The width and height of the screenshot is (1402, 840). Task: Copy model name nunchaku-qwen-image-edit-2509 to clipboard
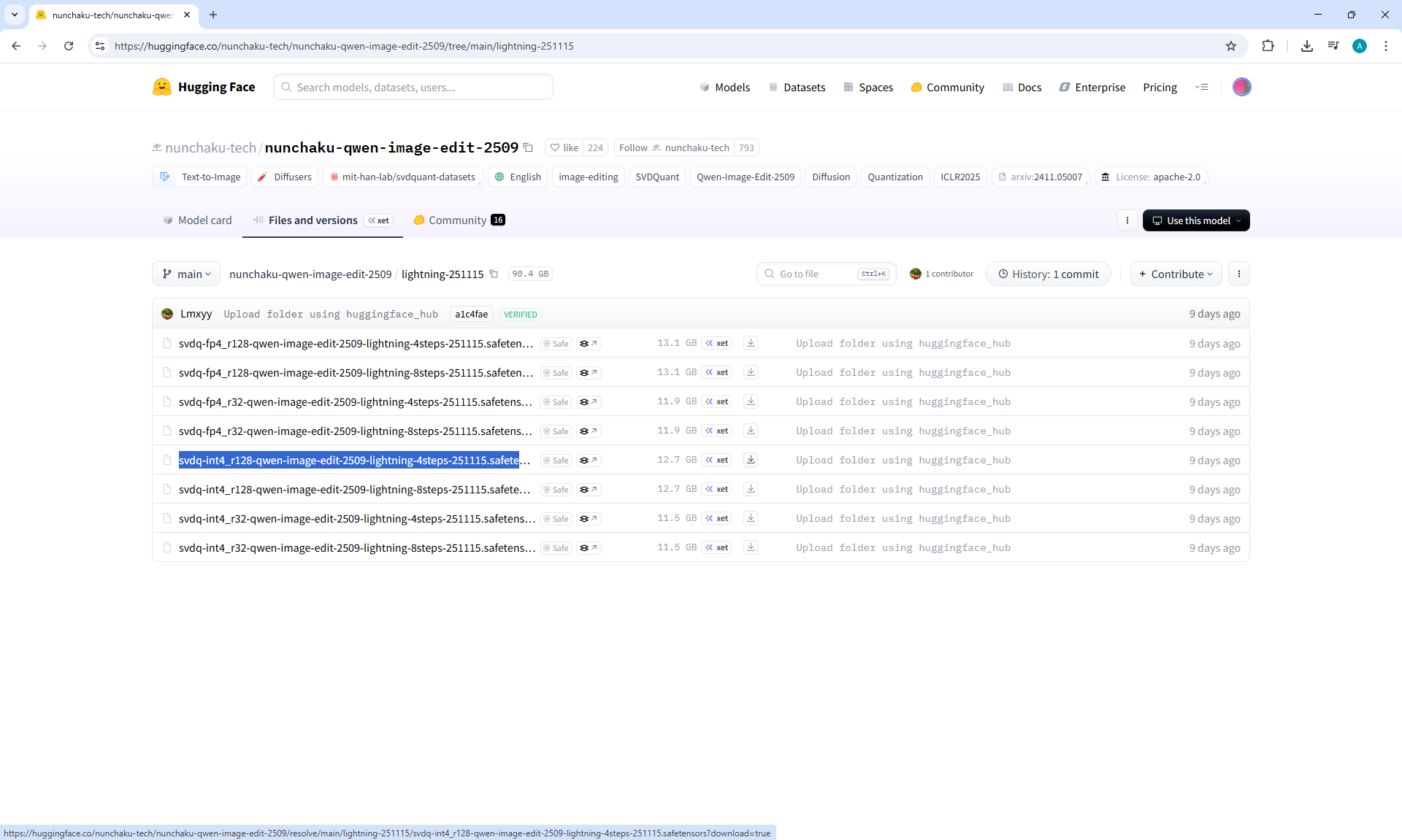[x=529, y=147]
